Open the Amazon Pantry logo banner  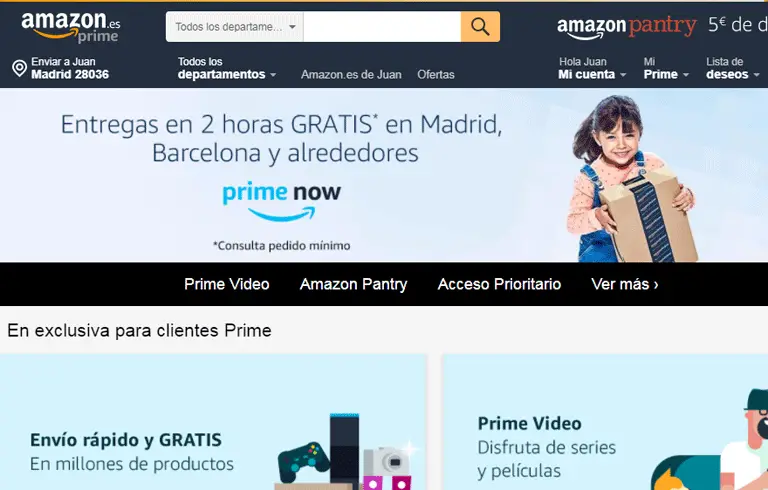pos(627,26)
